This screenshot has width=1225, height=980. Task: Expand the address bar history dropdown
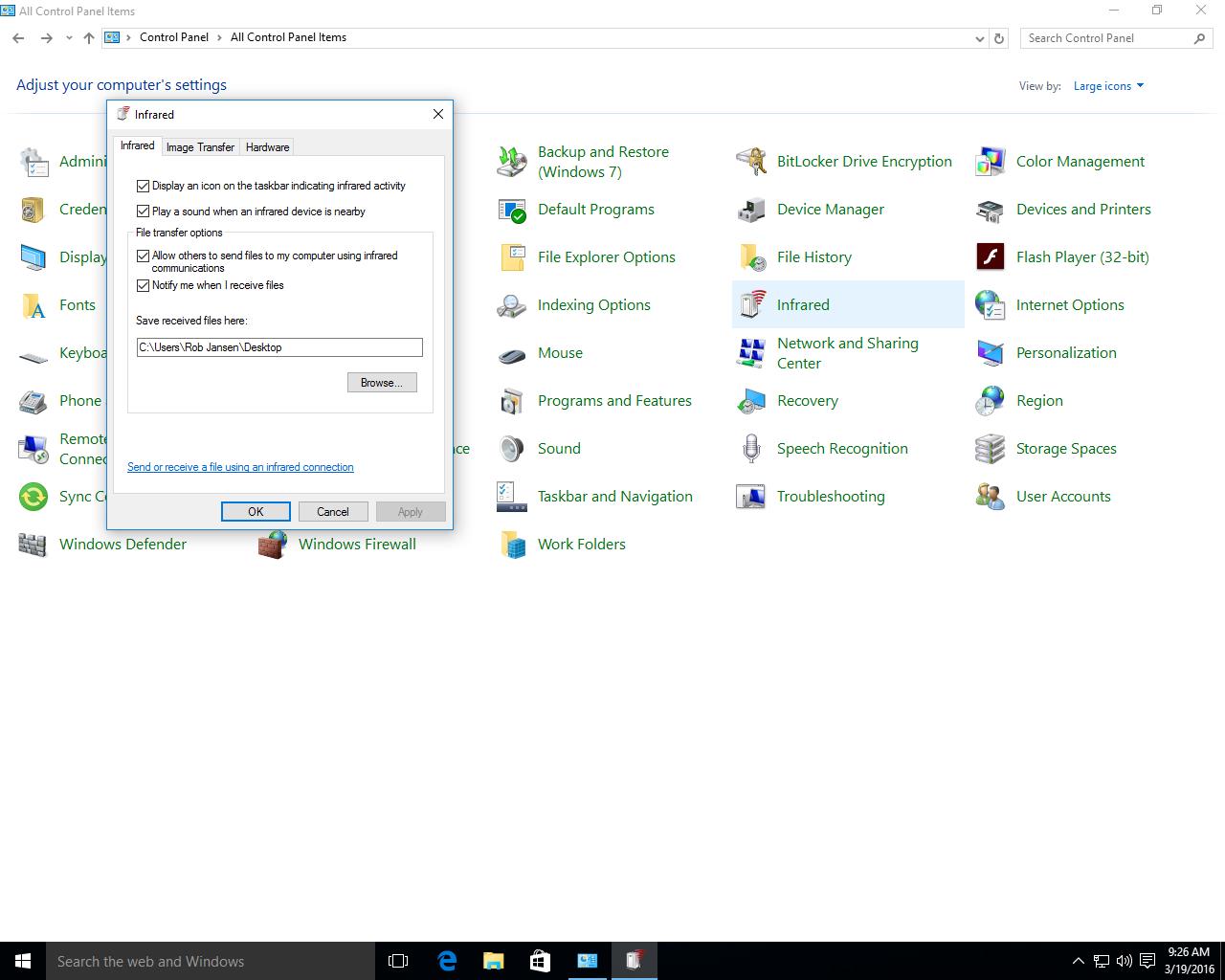[979, 38]
